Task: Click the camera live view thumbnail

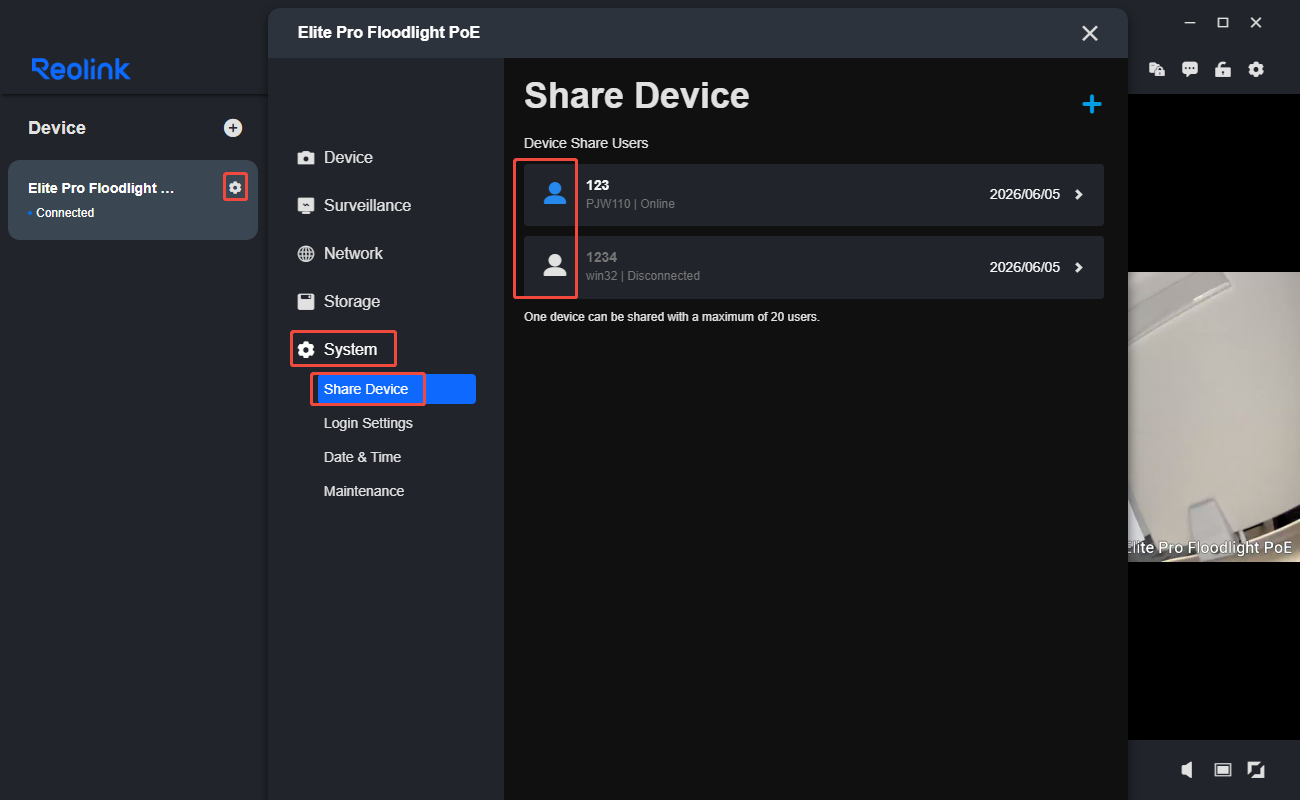Action: tap(1214, 416)
